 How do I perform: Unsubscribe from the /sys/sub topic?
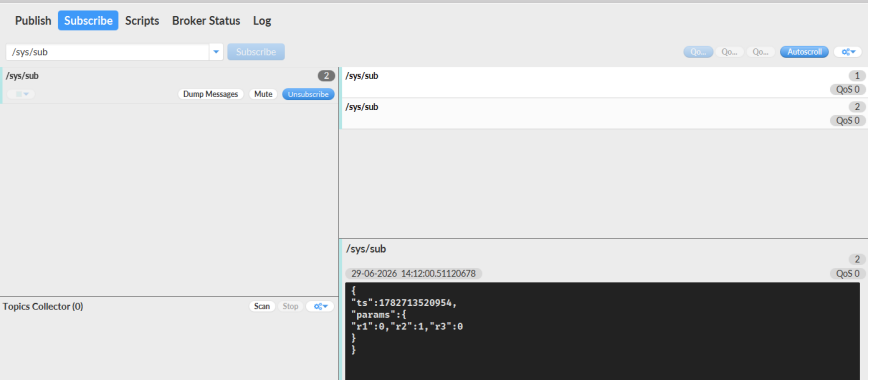coord(308,94)
